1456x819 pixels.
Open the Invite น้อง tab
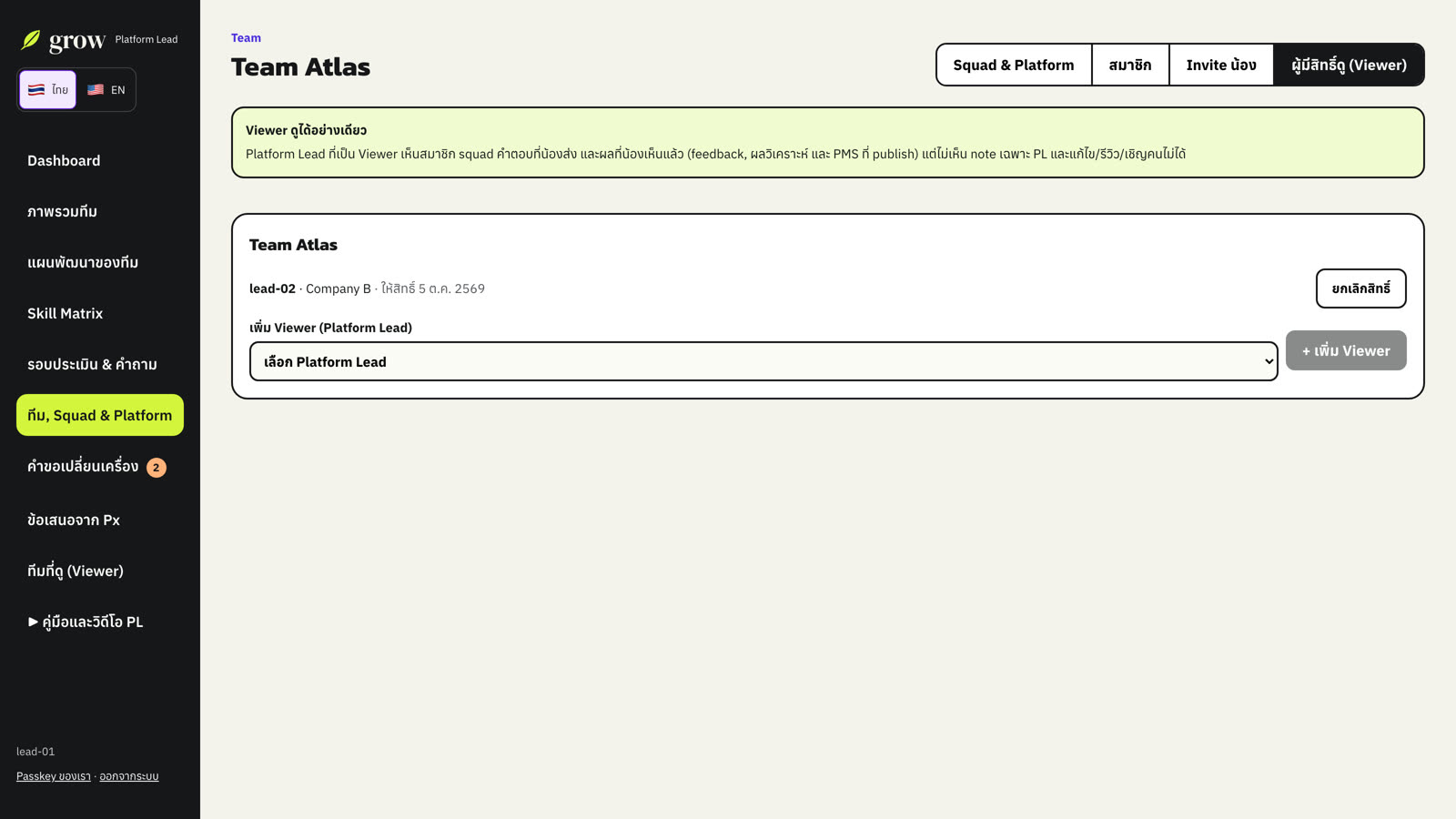coord(1221,65)
